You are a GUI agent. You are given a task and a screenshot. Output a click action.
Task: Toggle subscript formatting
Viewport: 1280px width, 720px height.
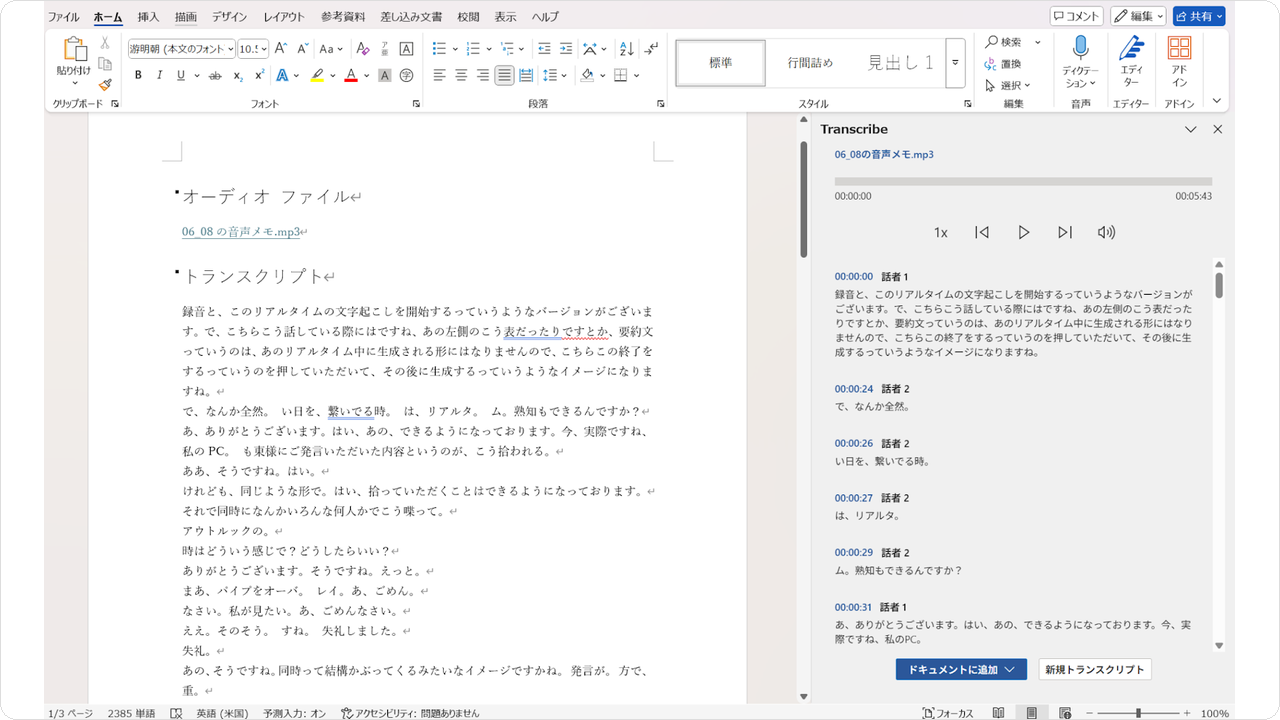click(x=238, y=75)
